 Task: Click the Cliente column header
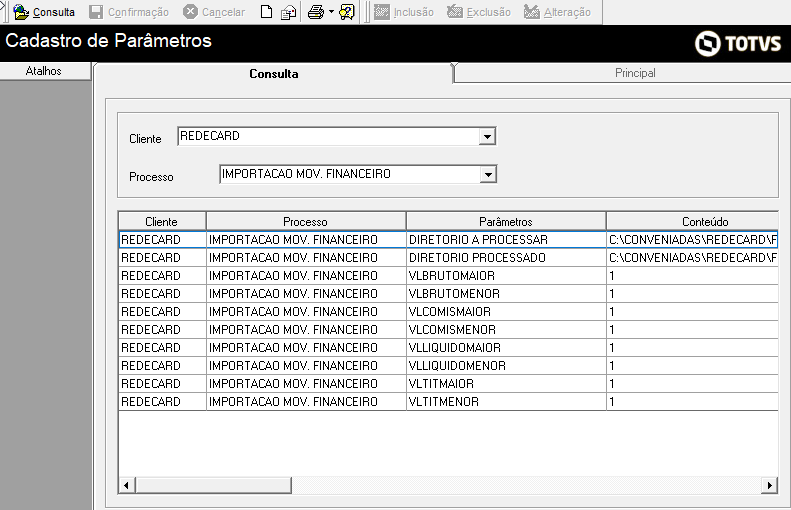tap(162, 222)
